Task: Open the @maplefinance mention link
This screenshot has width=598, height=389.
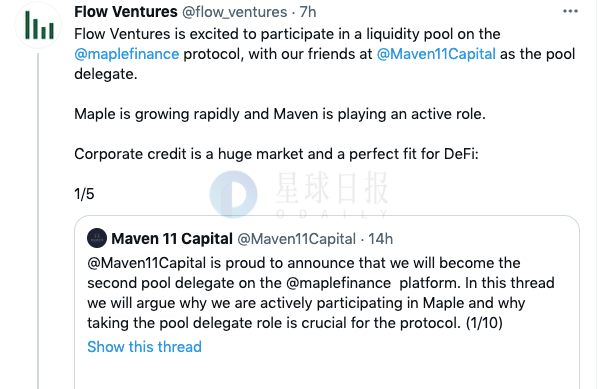Action: click(x=127, y=54)
